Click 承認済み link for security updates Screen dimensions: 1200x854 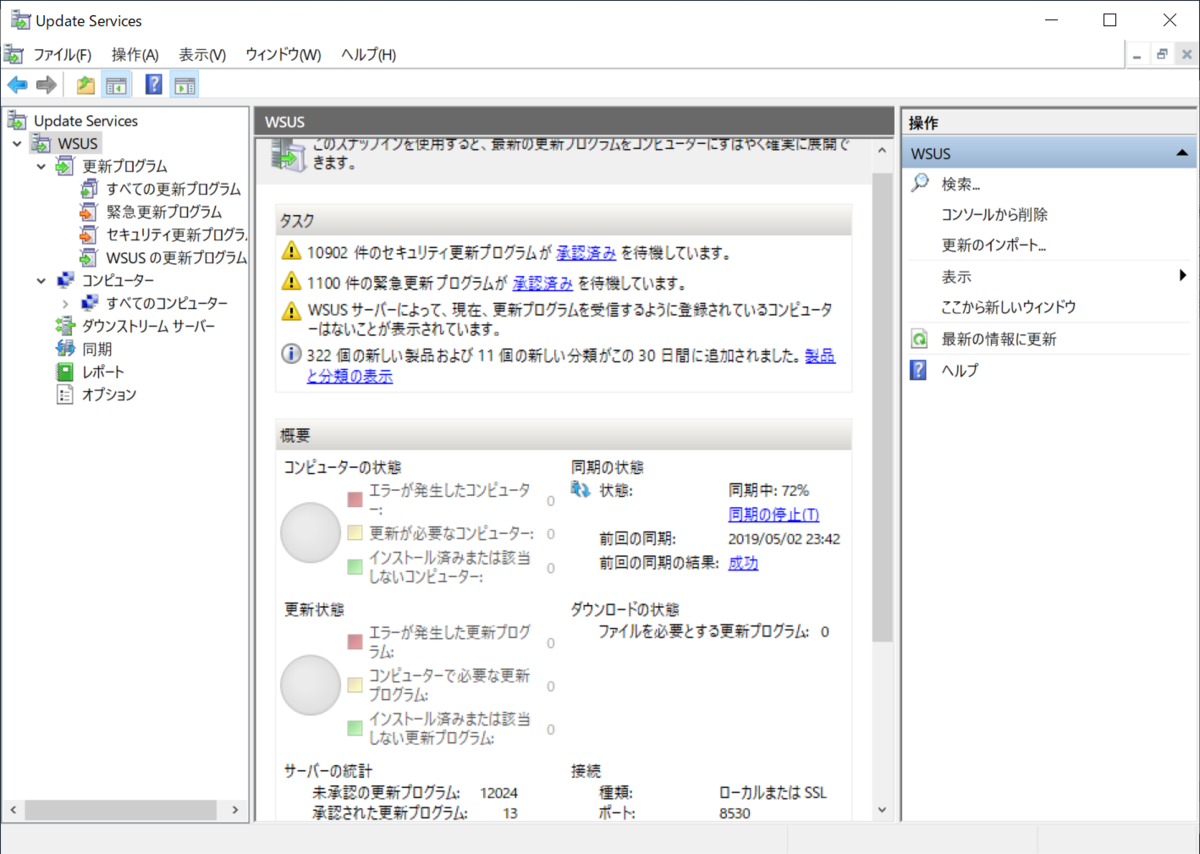click(x=586, y=252)
